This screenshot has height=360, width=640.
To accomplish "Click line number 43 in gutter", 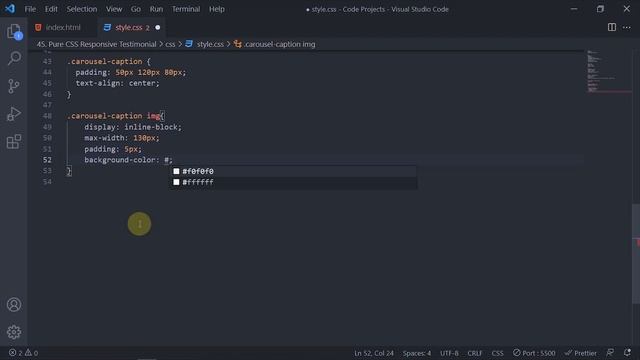I will click(47, 61).
